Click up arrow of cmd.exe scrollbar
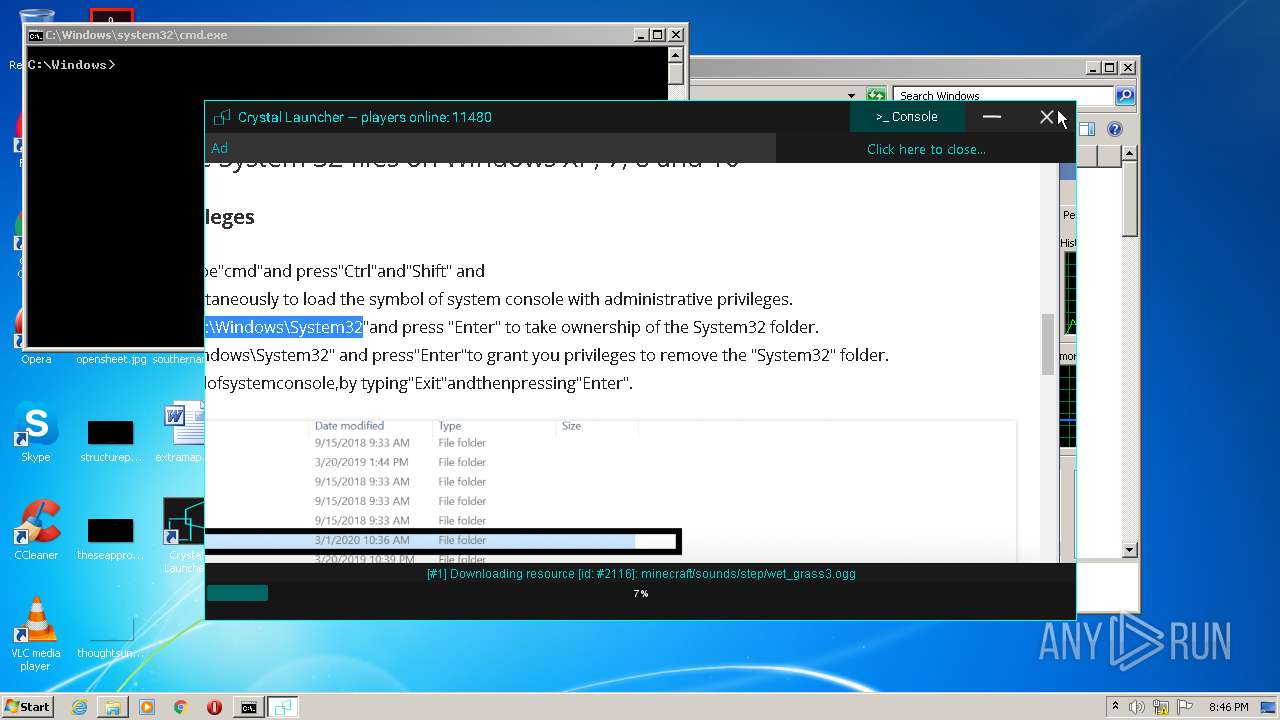Image resolution: width=1280 pixels, height=720 pixels. 676,56
